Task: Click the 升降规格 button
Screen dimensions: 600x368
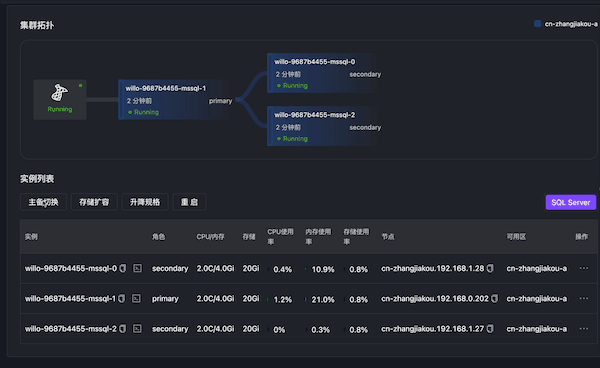Action: [x=145, y=202]
